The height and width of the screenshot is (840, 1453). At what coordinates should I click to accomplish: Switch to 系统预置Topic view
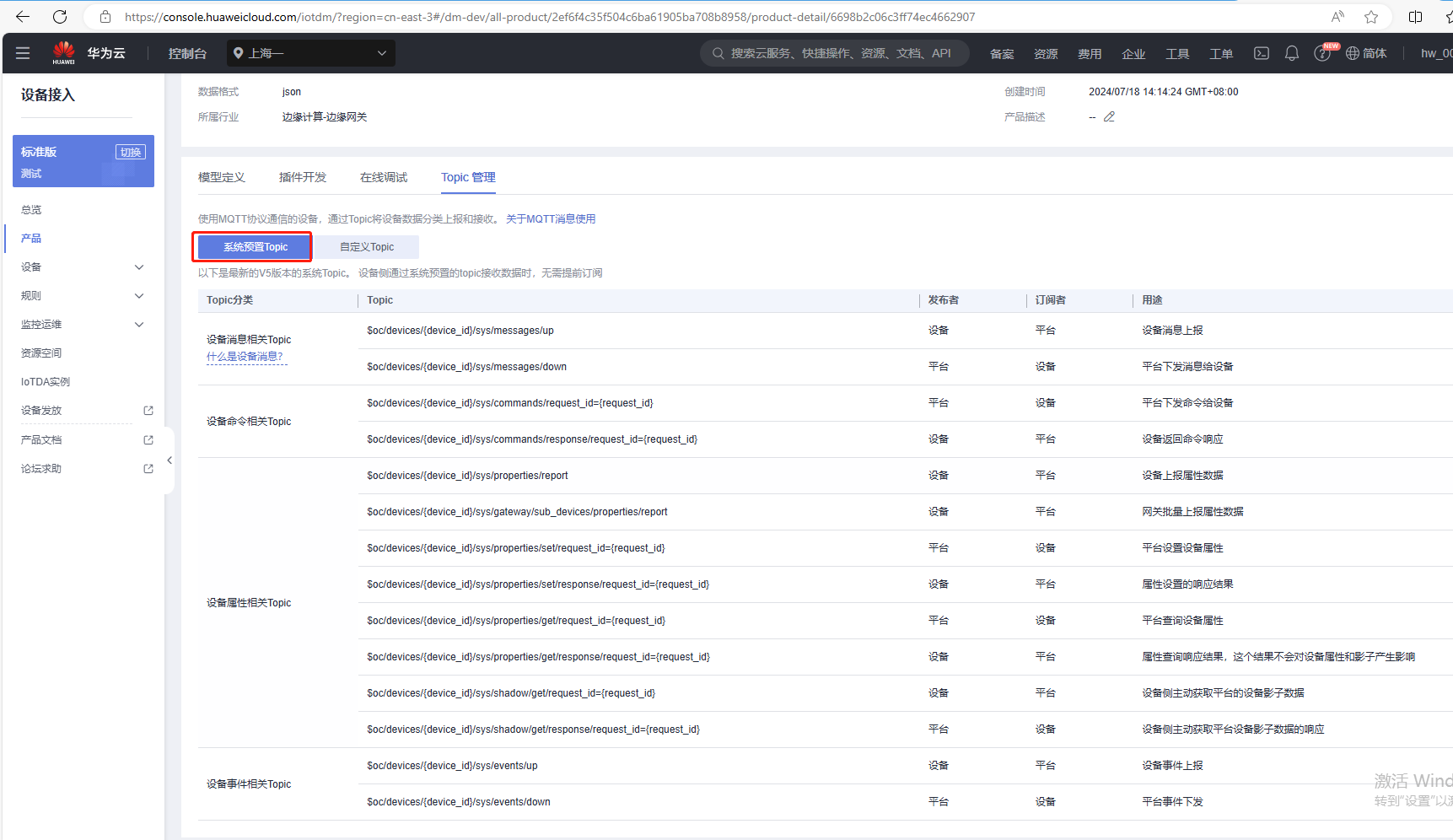255,247
